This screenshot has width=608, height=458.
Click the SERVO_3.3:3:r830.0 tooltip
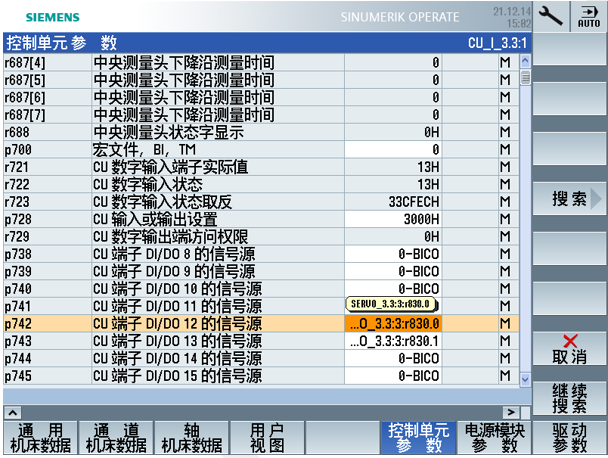coord(392,304)
